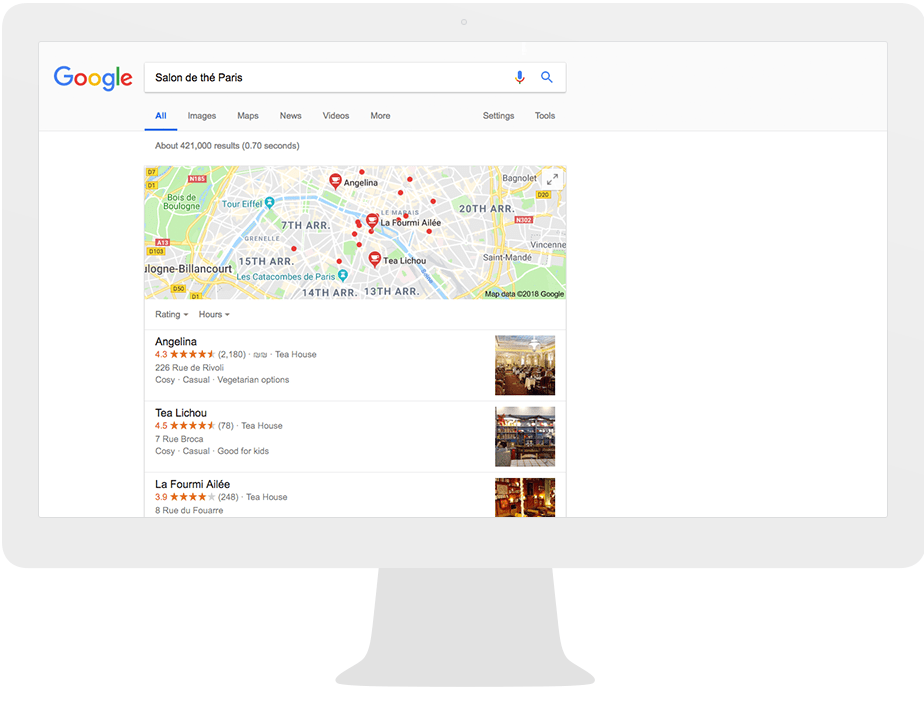Expand the map to full view
The width and height of the screenshot is (924, 706).
(x=552, y=179)
